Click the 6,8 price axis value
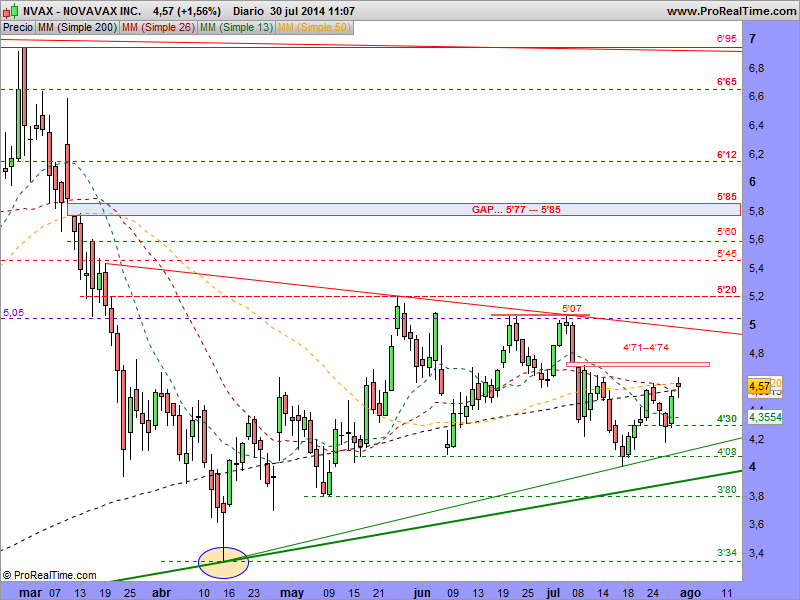Viewport: 800px width, 600px height. (756, 68)
